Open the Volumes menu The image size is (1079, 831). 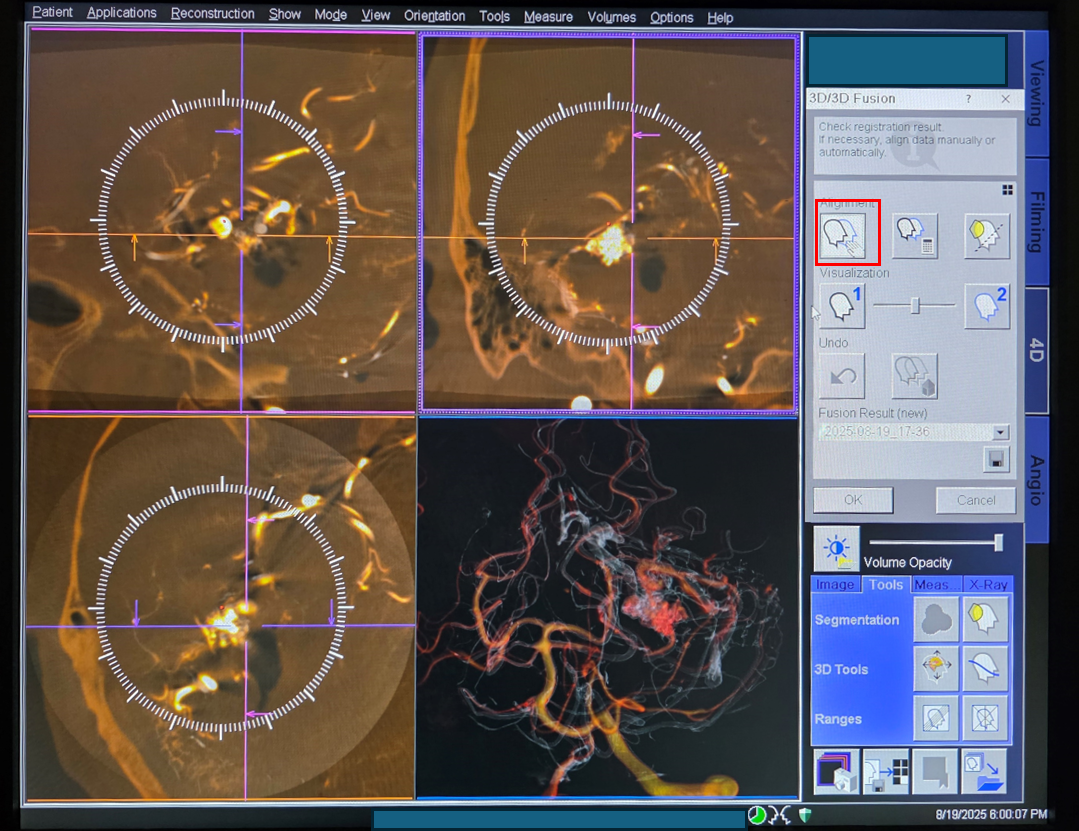tap(611, 17)
